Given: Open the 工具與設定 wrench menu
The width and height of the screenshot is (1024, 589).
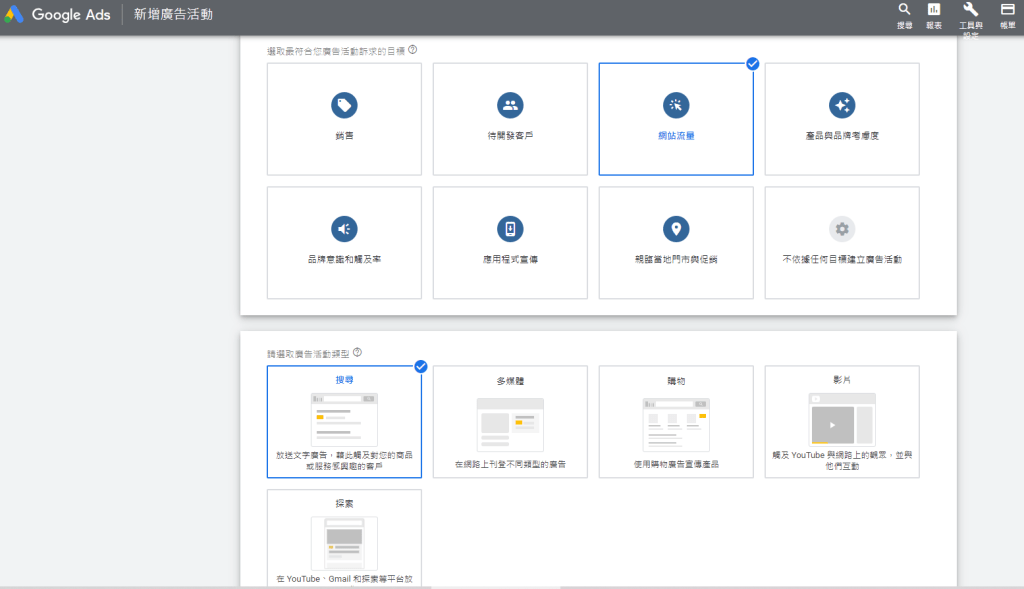Looking at the screenshot, I should pyautogui.click(x=969, y=14).
